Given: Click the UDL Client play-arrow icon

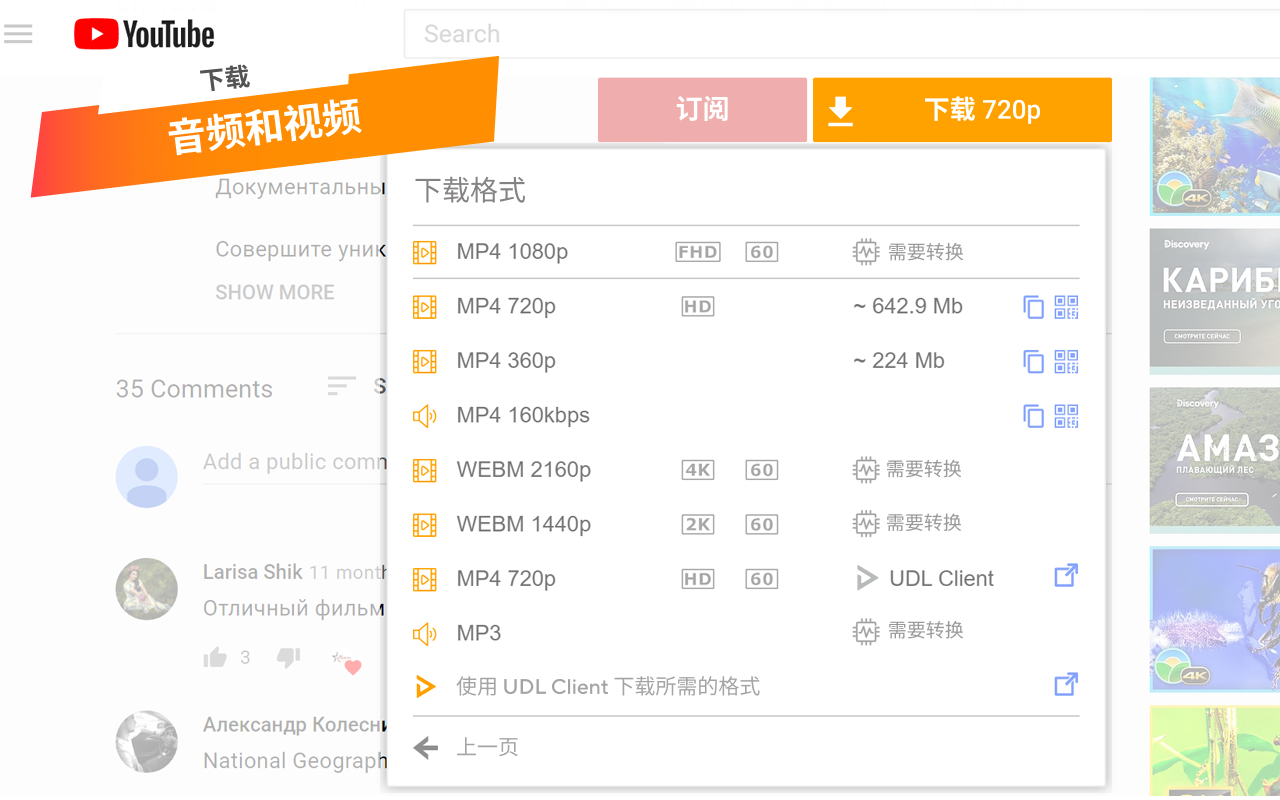Looking at the screenshot, I should pyautogui.click(x=866, y=578).
